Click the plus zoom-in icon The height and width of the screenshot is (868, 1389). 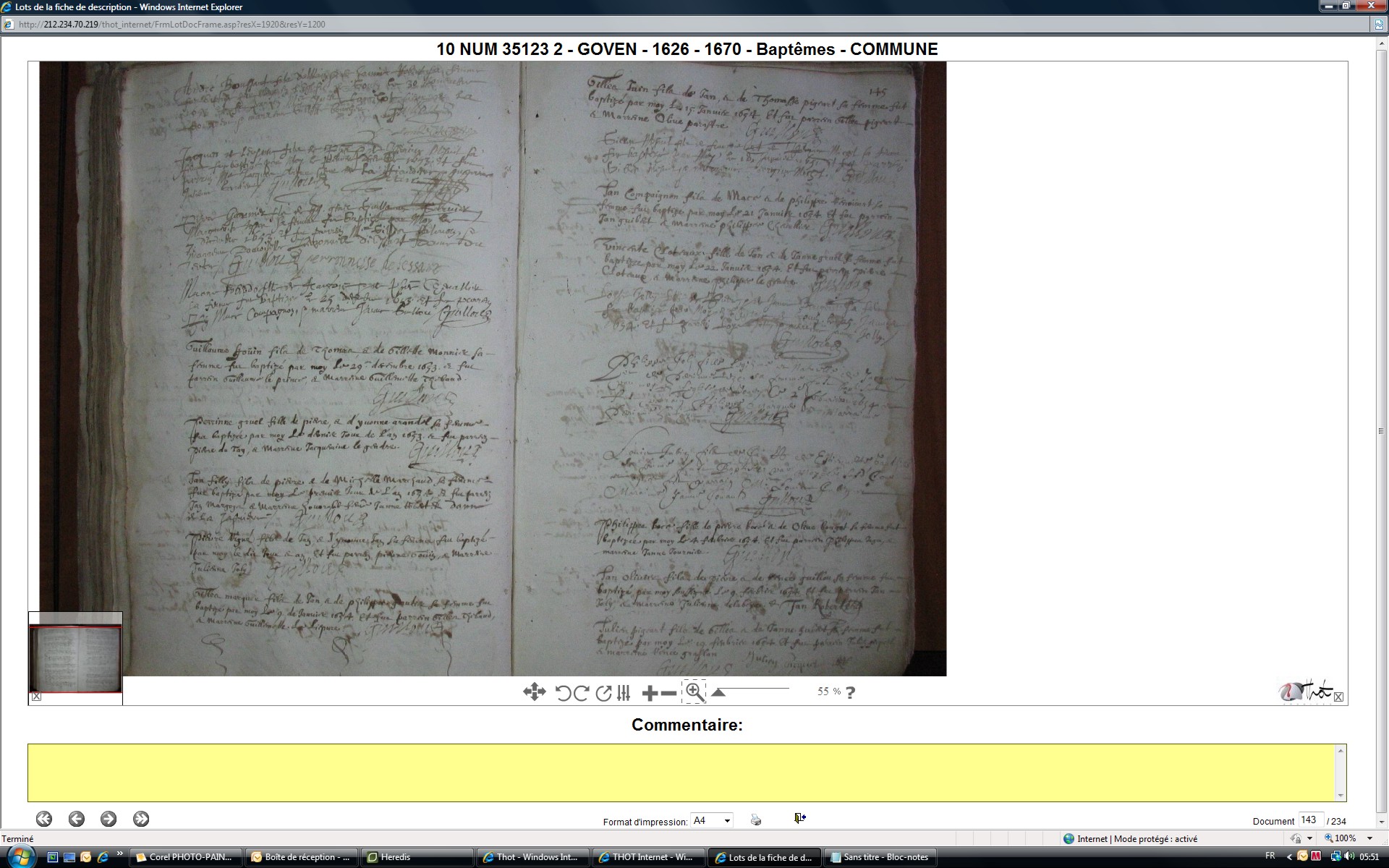click(x=649, y=694)
